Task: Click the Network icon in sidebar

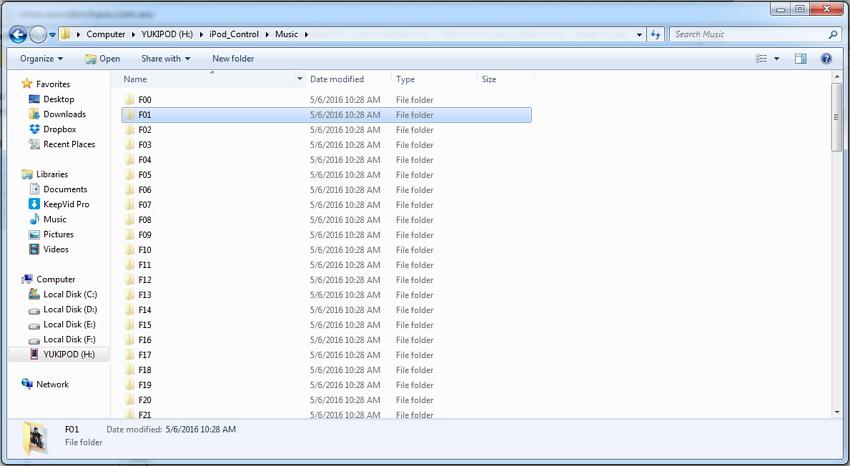Action: pyautogui.click(x=52, y=384)
